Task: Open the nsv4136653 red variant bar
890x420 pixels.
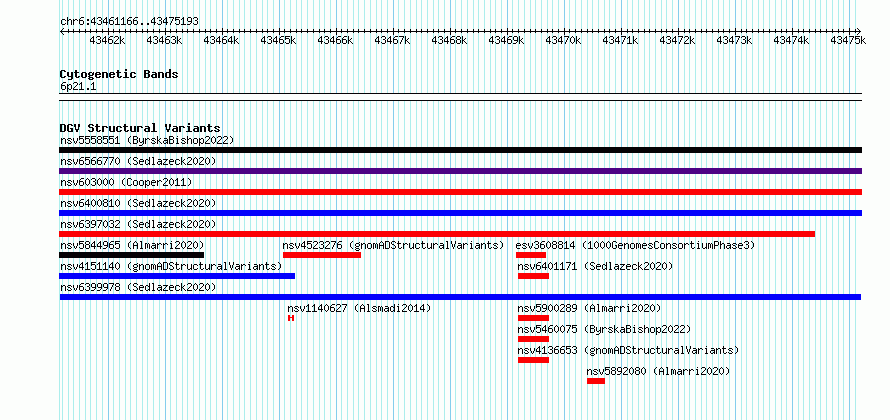Action: [x=534, y=360]
